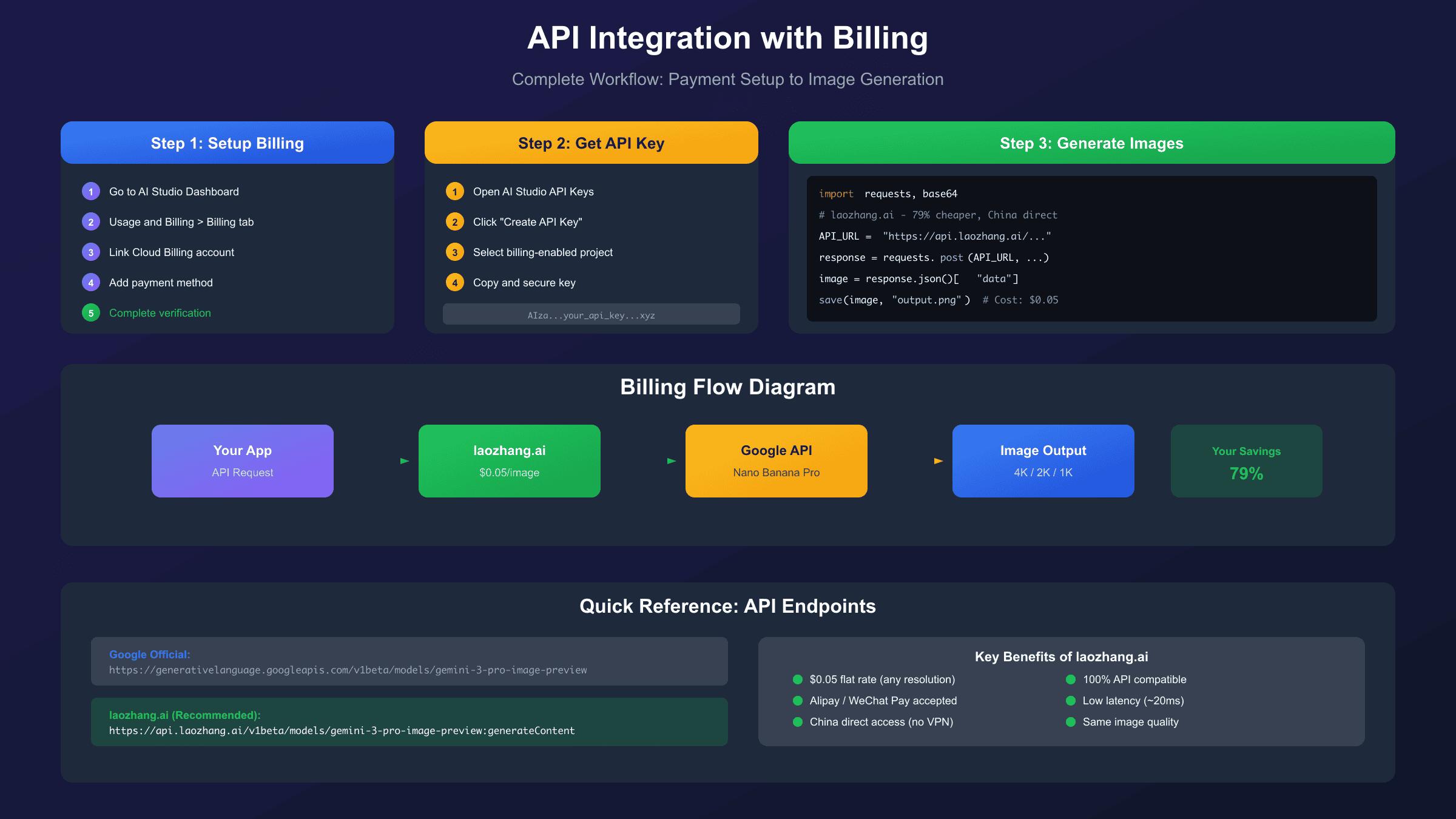Toggle the 'Same image quality' benefit item
1456x819 pixels.
1130,722
